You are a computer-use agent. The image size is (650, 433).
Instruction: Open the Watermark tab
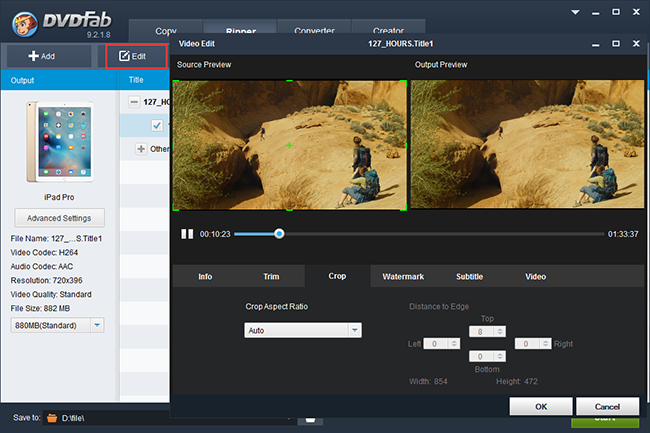(403, 276)
